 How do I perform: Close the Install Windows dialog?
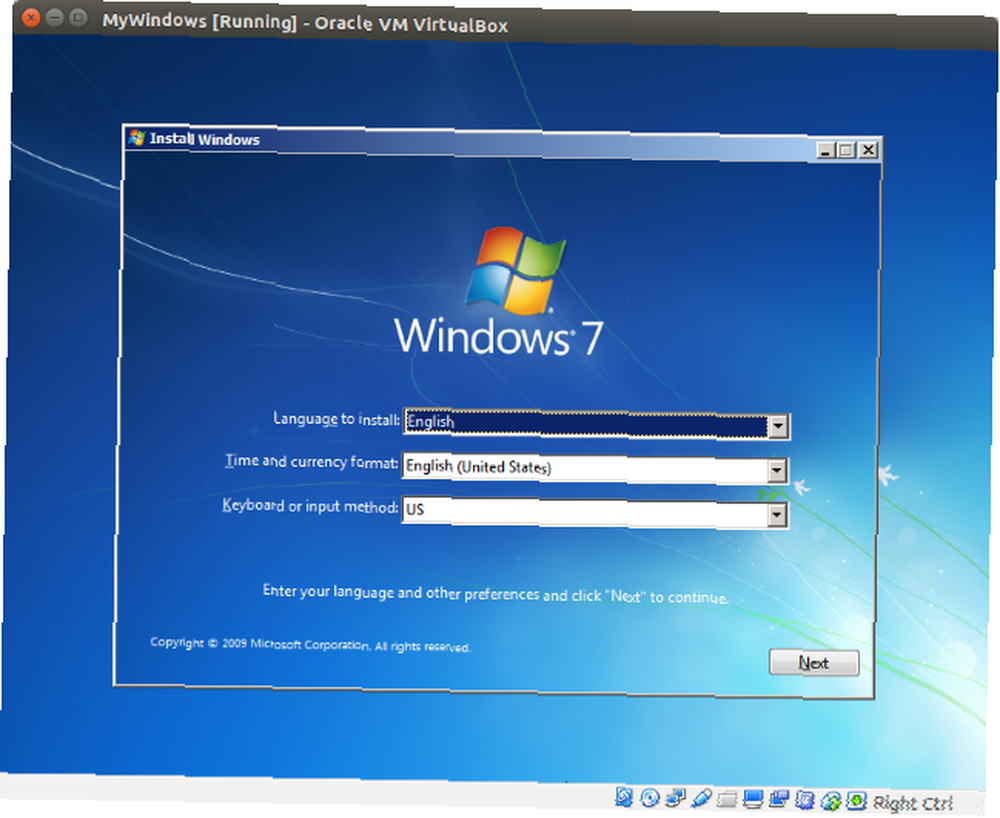pos(868,150)
